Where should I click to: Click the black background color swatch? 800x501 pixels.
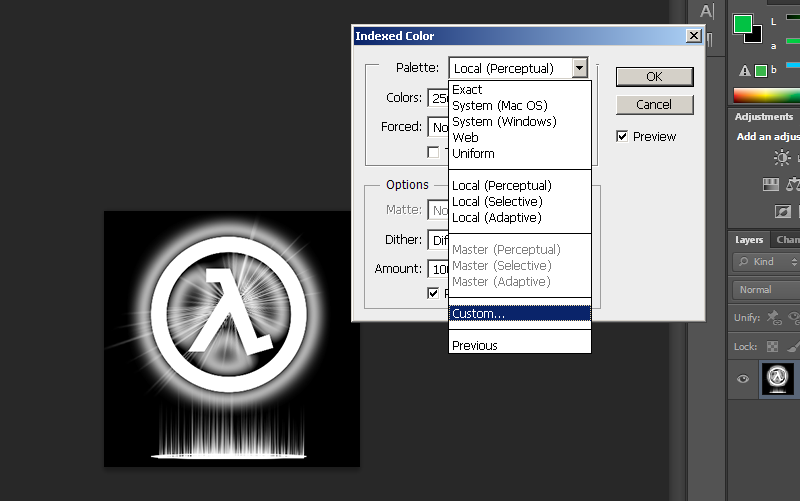[756, 37]
